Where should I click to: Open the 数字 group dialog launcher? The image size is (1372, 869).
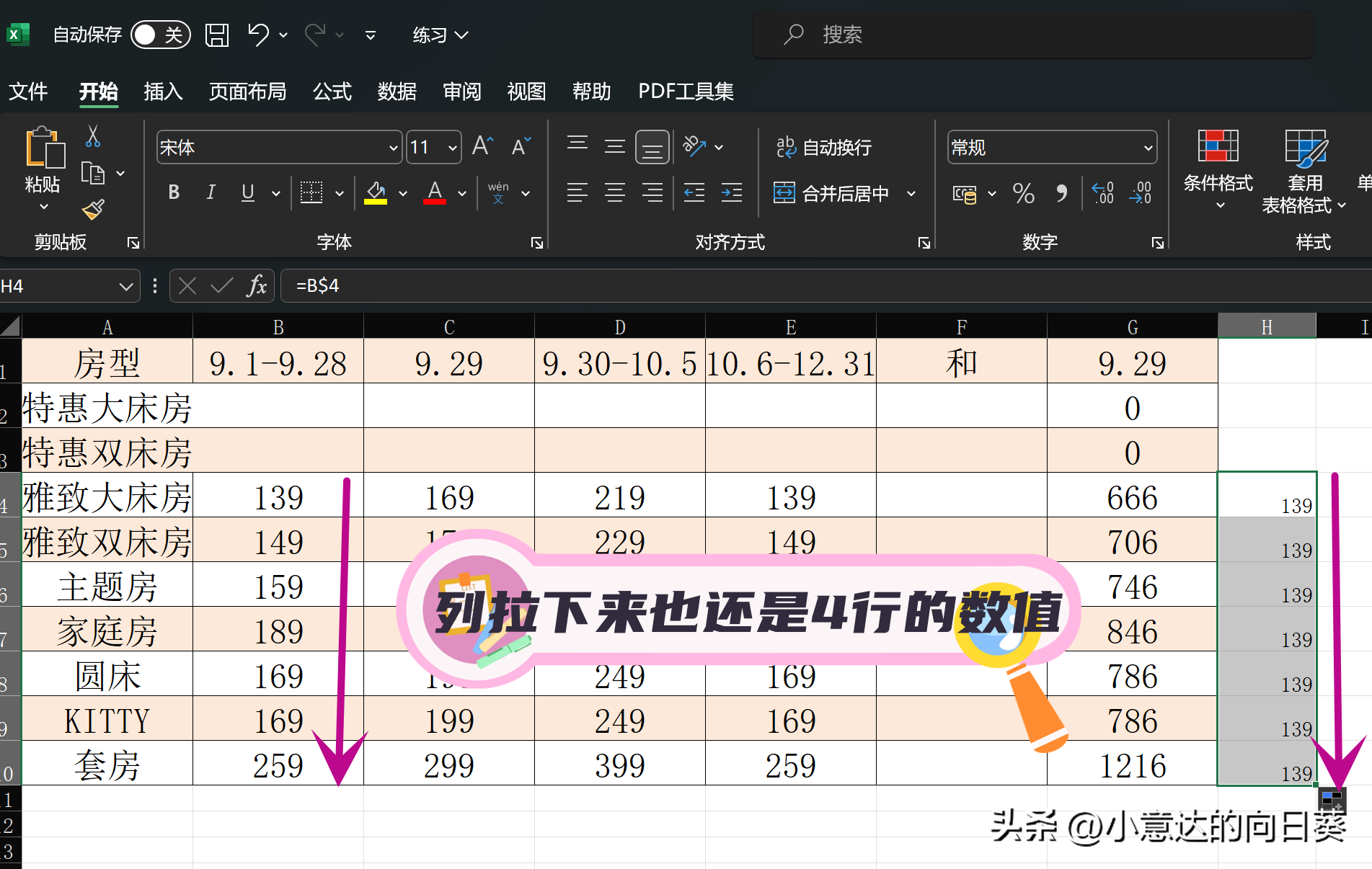point(1158,243)
